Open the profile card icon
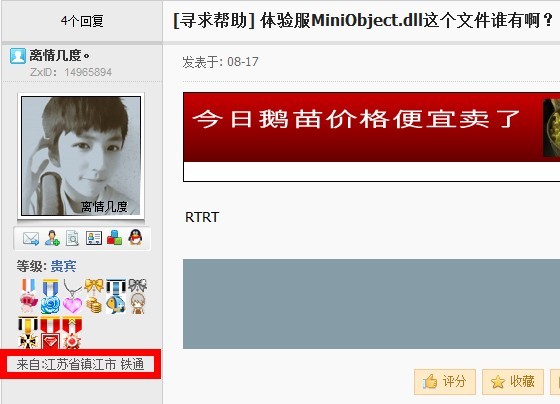560x404 pixels. 94,238
